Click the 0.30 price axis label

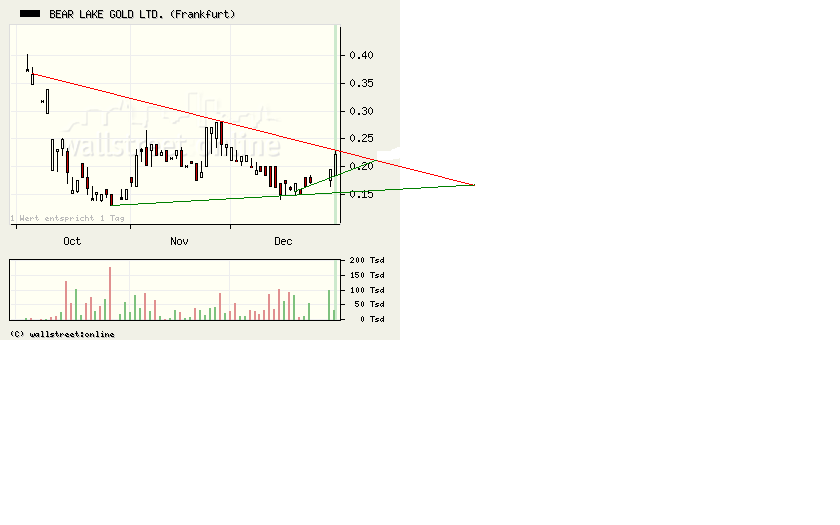[x=361, y=111]
